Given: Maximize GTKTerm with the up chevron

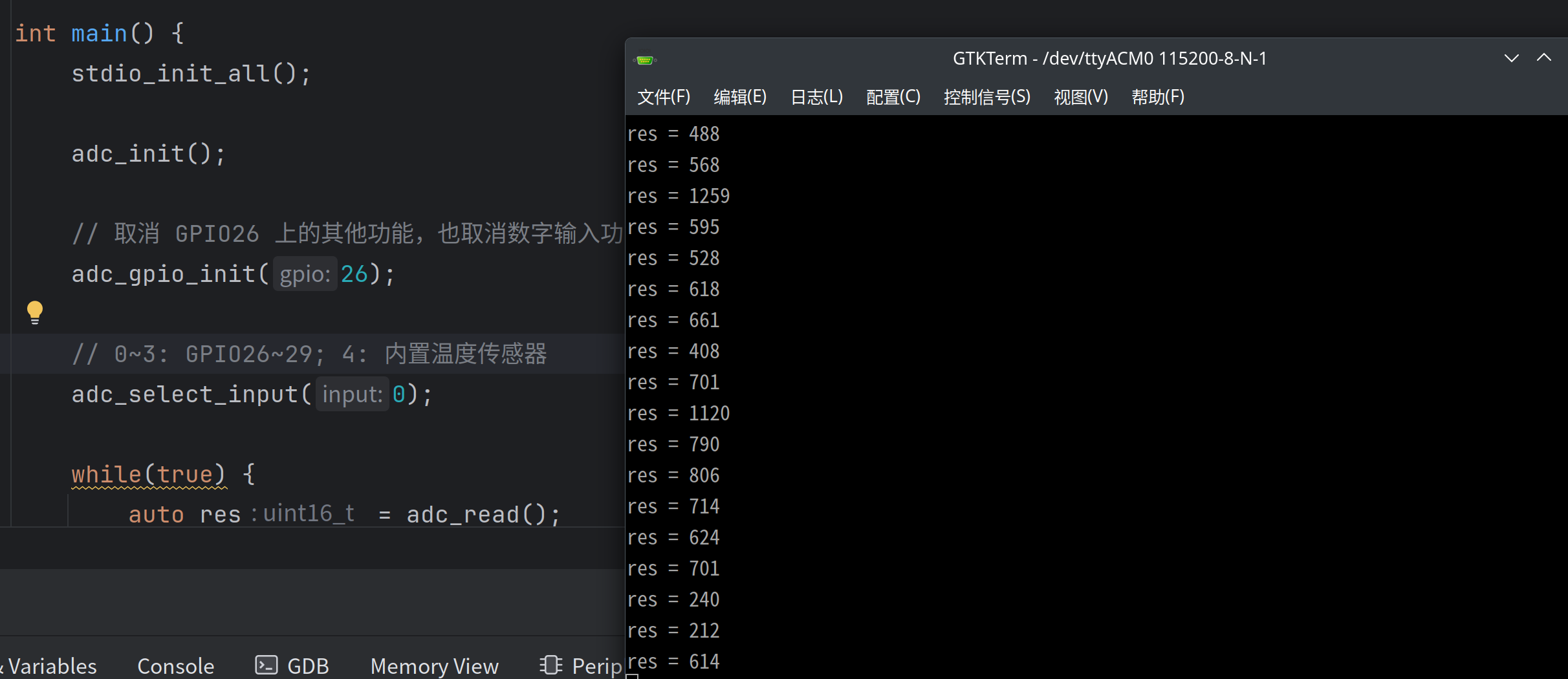Looking at the screenshot, I should (x=1544, y=58).
